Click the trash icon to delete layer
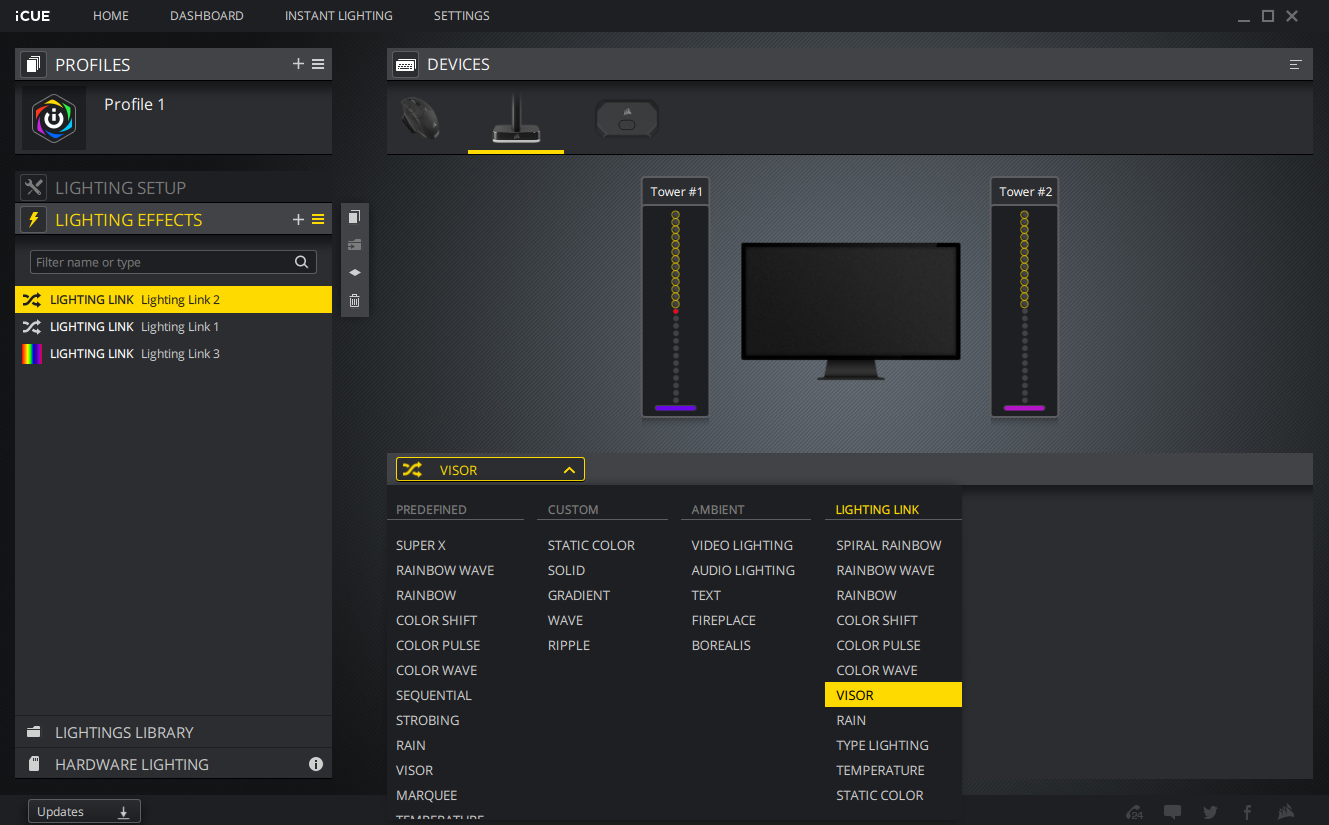1329x825 pixels. coord(354,300)
